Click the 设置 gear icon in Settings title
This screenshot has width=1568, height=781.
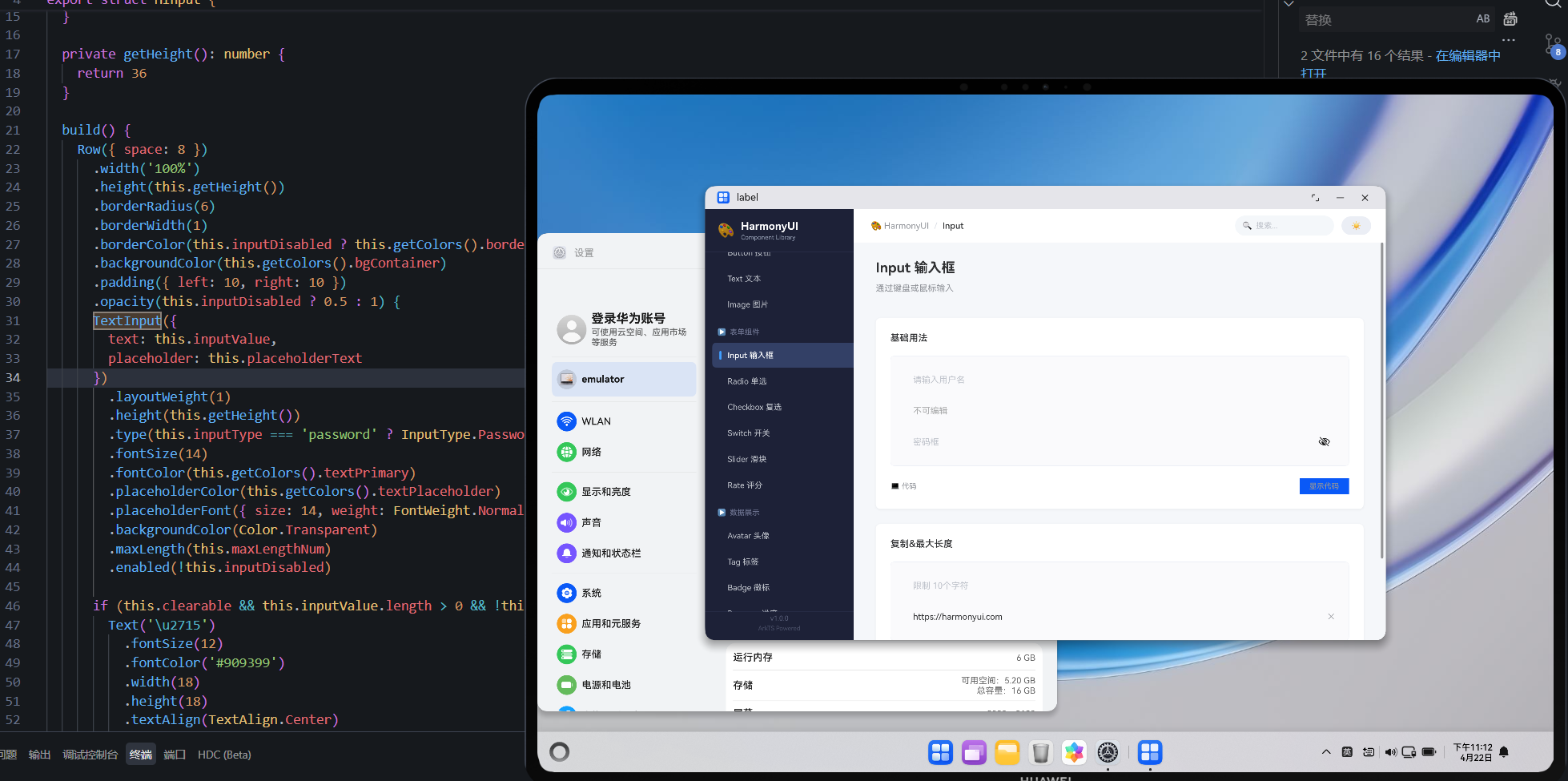click(x=560, y=252)
